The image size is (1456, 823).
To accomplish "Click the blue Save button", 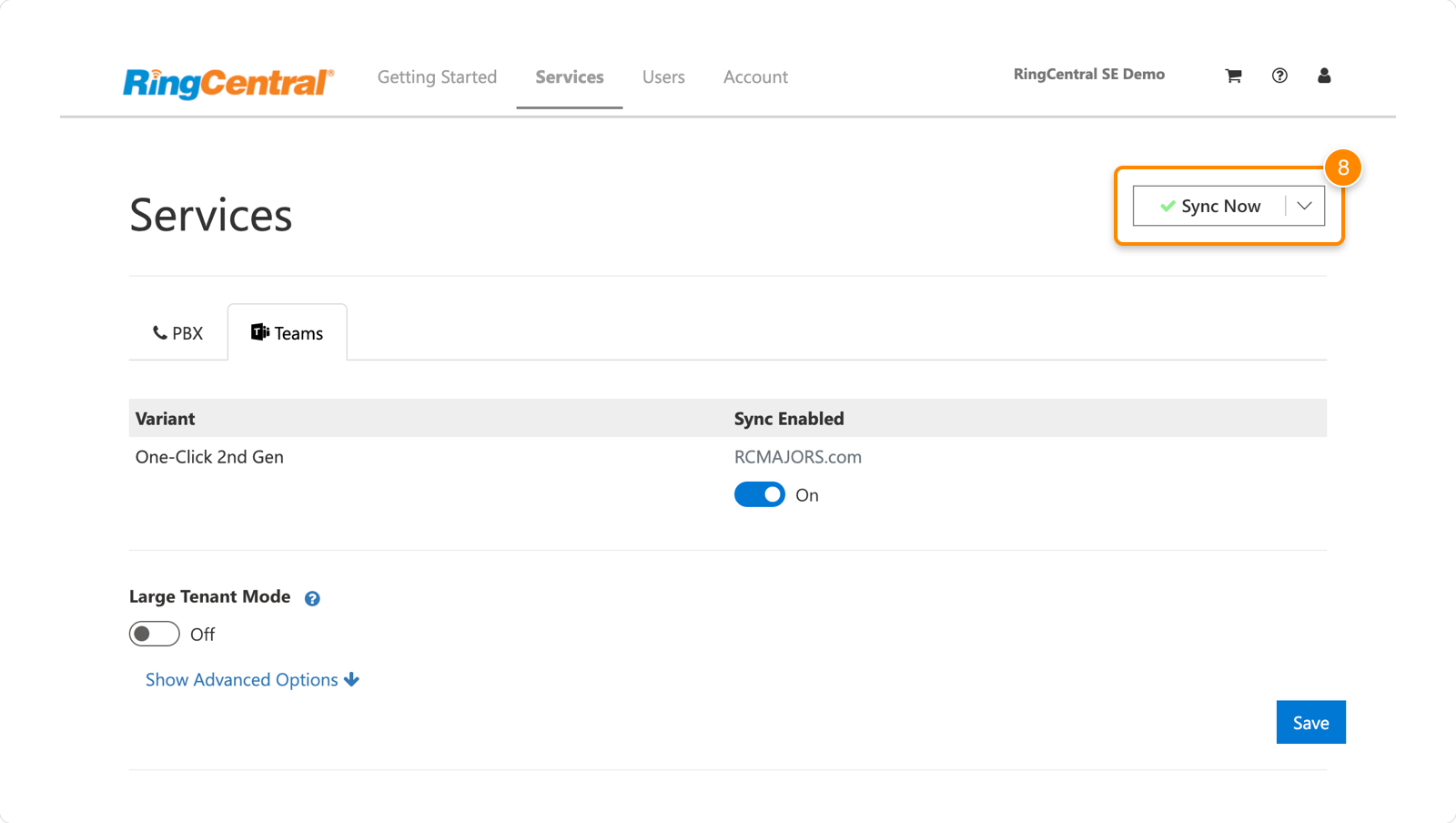I will click(x=1310, y=722).
